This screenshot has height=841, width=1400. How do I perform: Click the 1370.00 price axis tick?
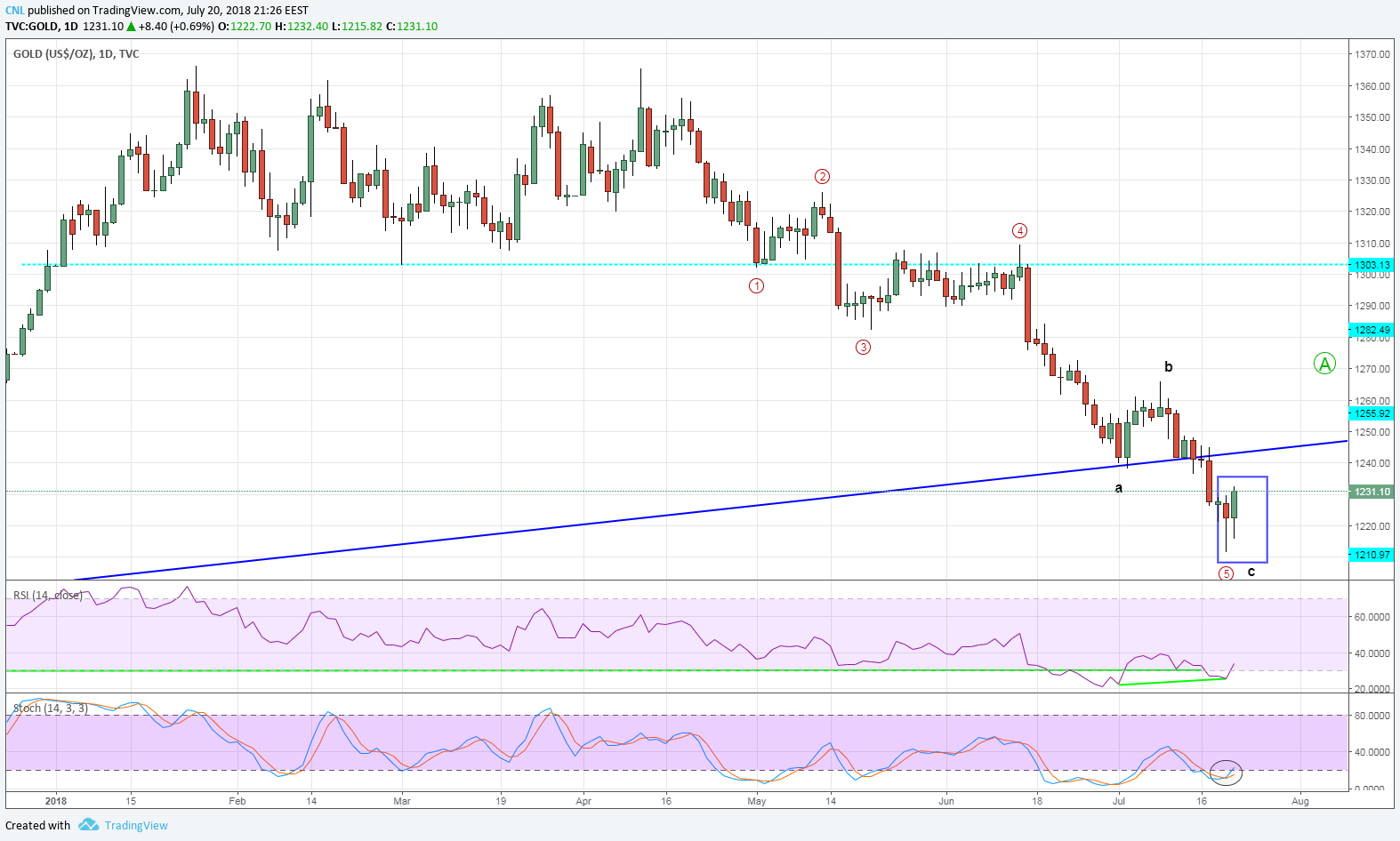pyautogui.click(x=1372, y=54)
